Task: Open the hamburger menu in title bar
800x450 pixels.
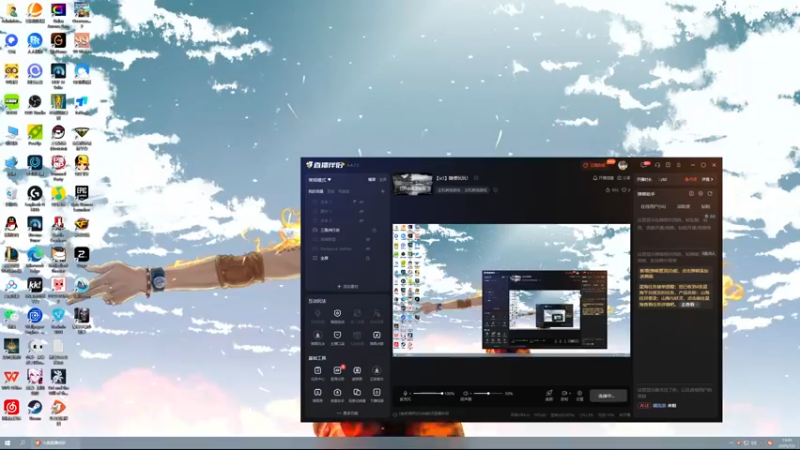Action: (679, 165)
